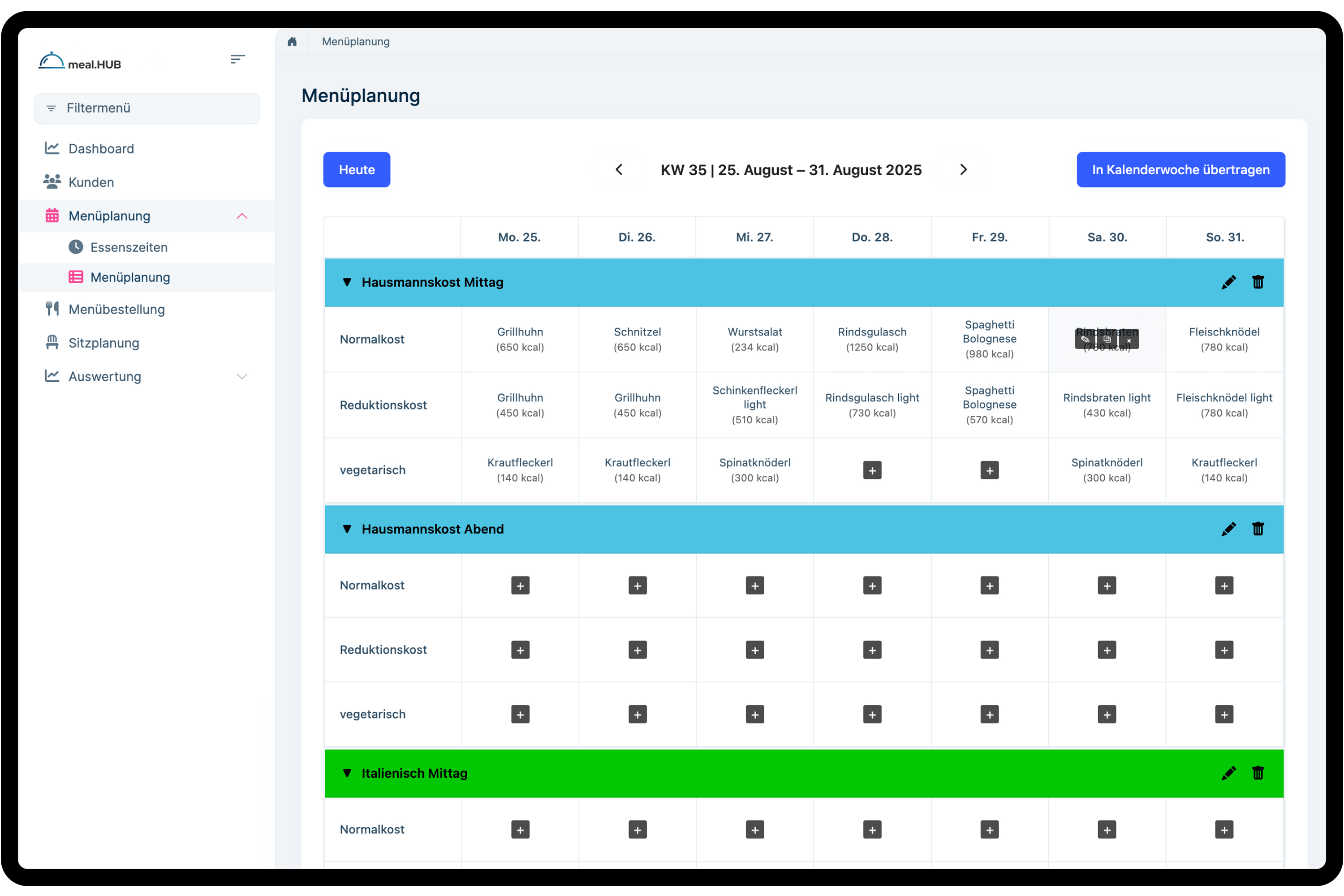Screen dimensions: 1344x896
Task: Click the home breadcrumb icon
Action: 292,42
